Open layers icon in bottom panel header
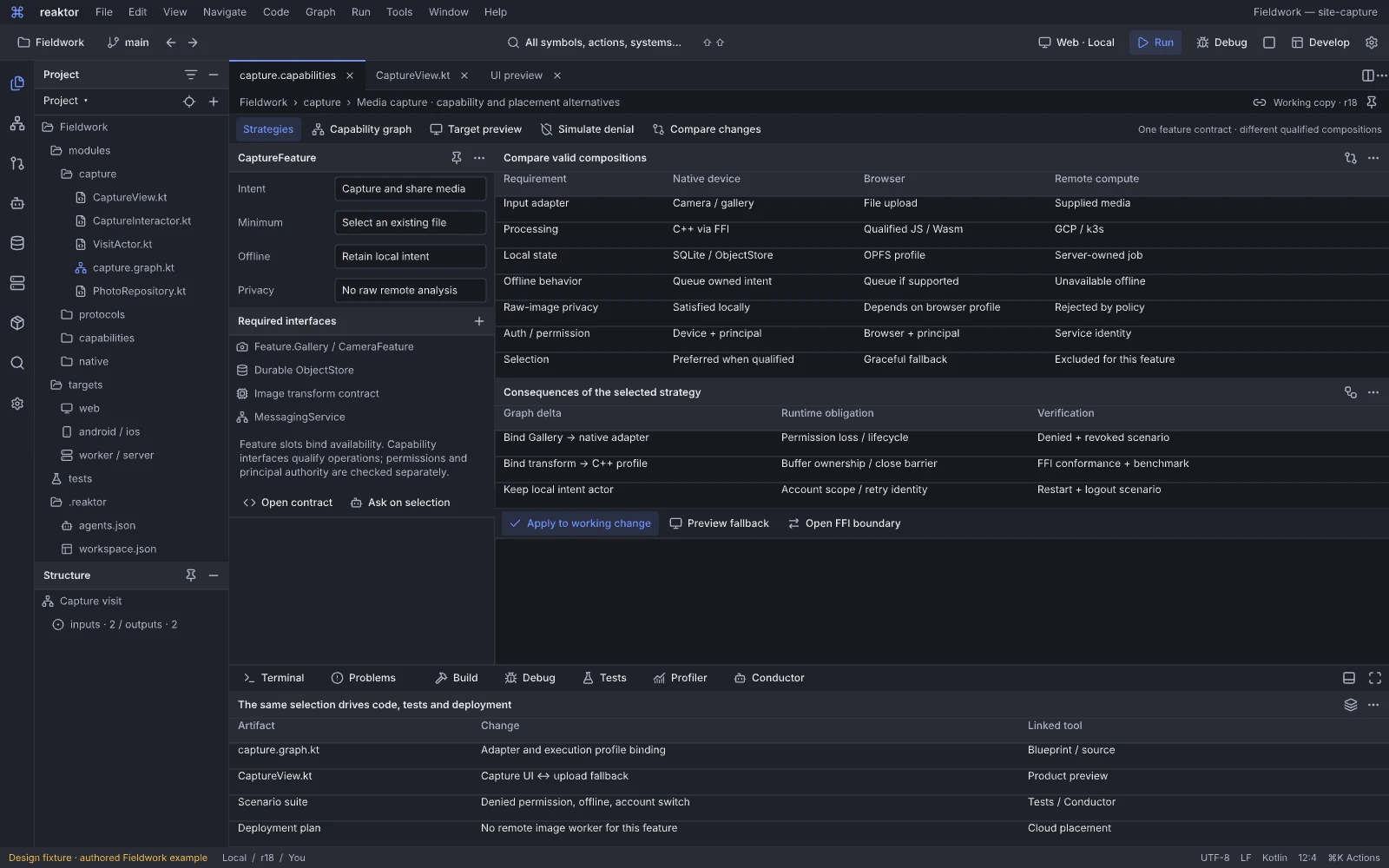The height and width of the screenshot is (868, 1389). coord(1351,705)
